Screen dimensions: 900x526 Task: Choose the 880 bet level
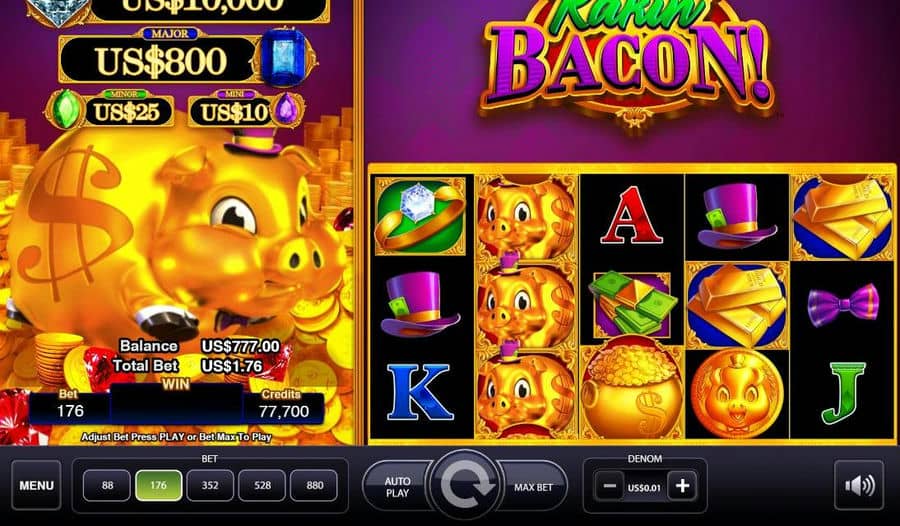click(x=314, y=485)
